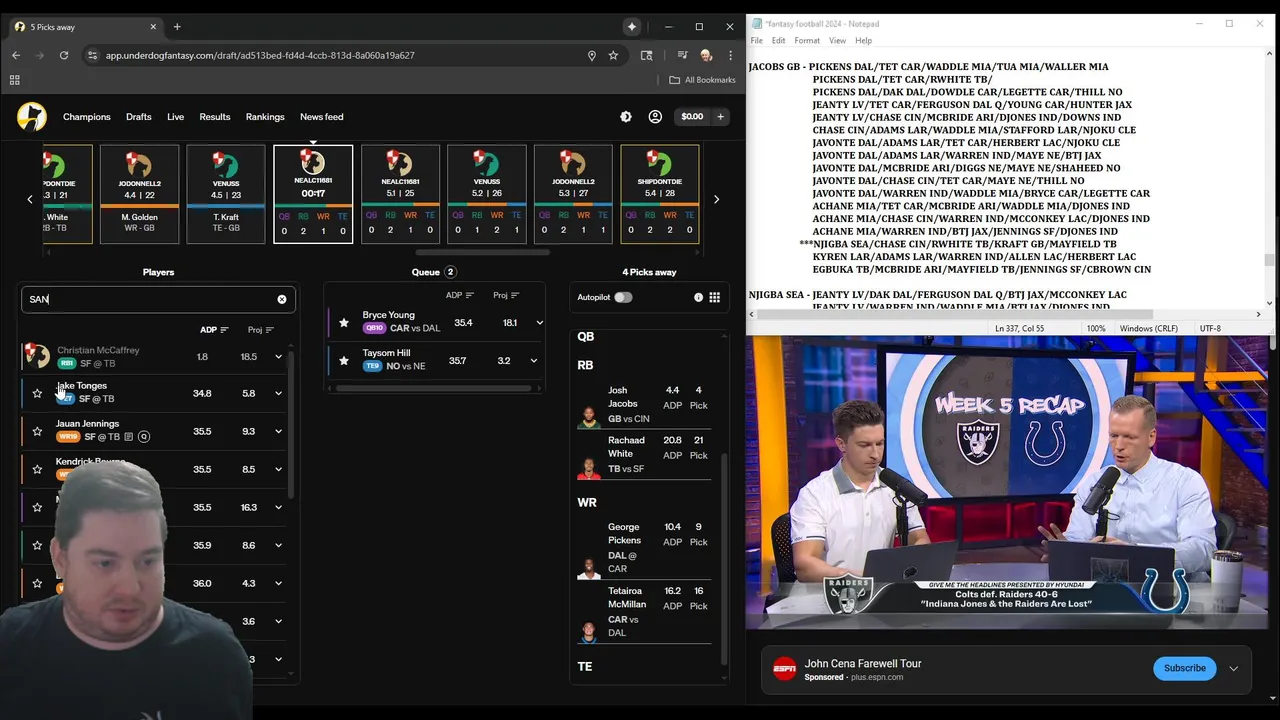Sort players list by Proj
This screenshot has height=720, width=1280.
coord(261,330)
